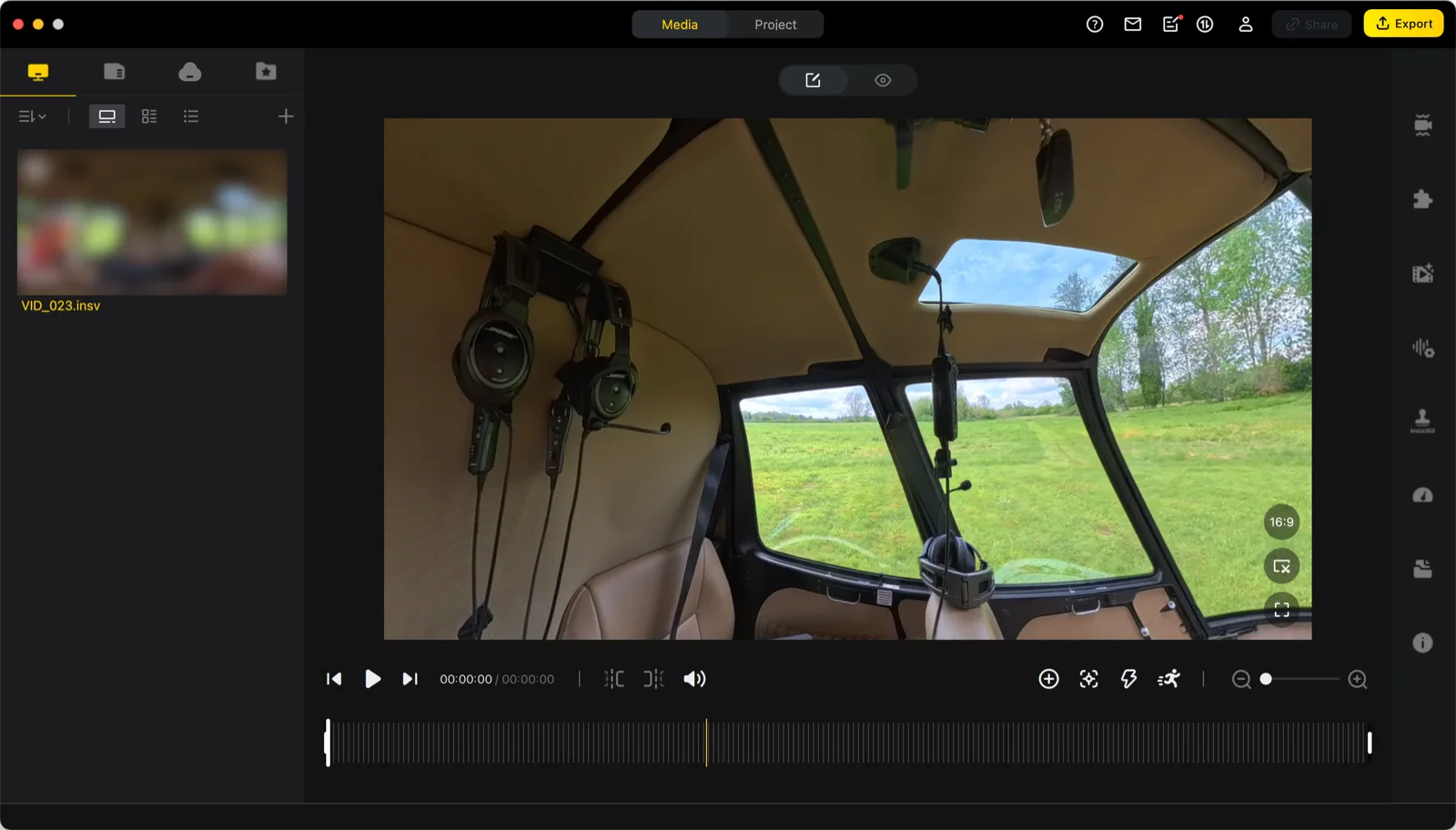1456x830 pixels.
Task: Open the media files folder panel
Action: click(1422, 569)
